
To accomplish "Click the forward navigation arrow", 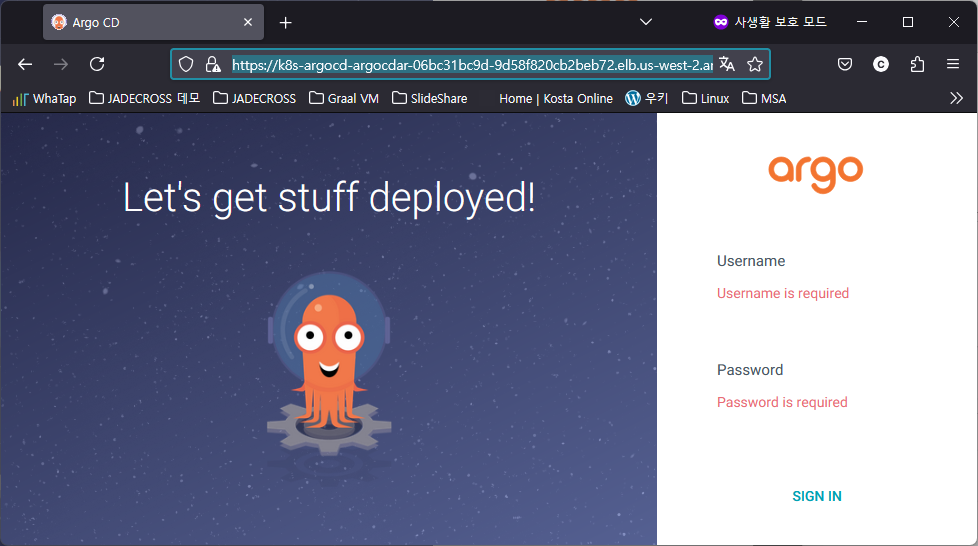I will click(61, 64).
